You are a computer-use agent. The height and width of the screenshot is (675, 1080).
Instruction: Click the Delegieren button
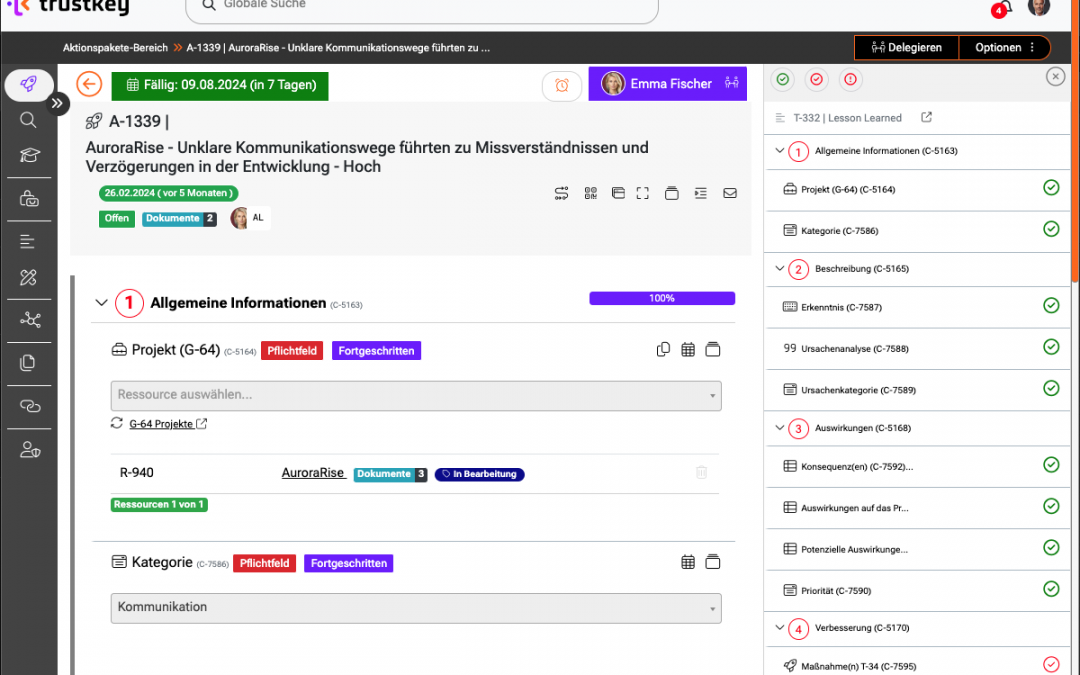tap(906, 47)
